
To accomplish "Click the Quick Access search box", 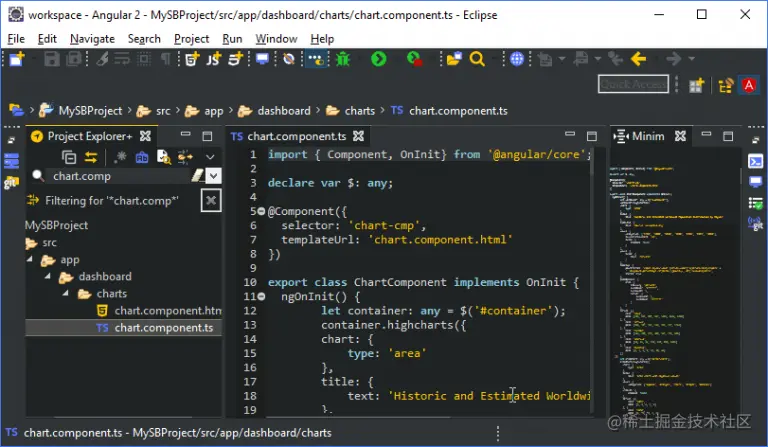I will coord(633,85).
